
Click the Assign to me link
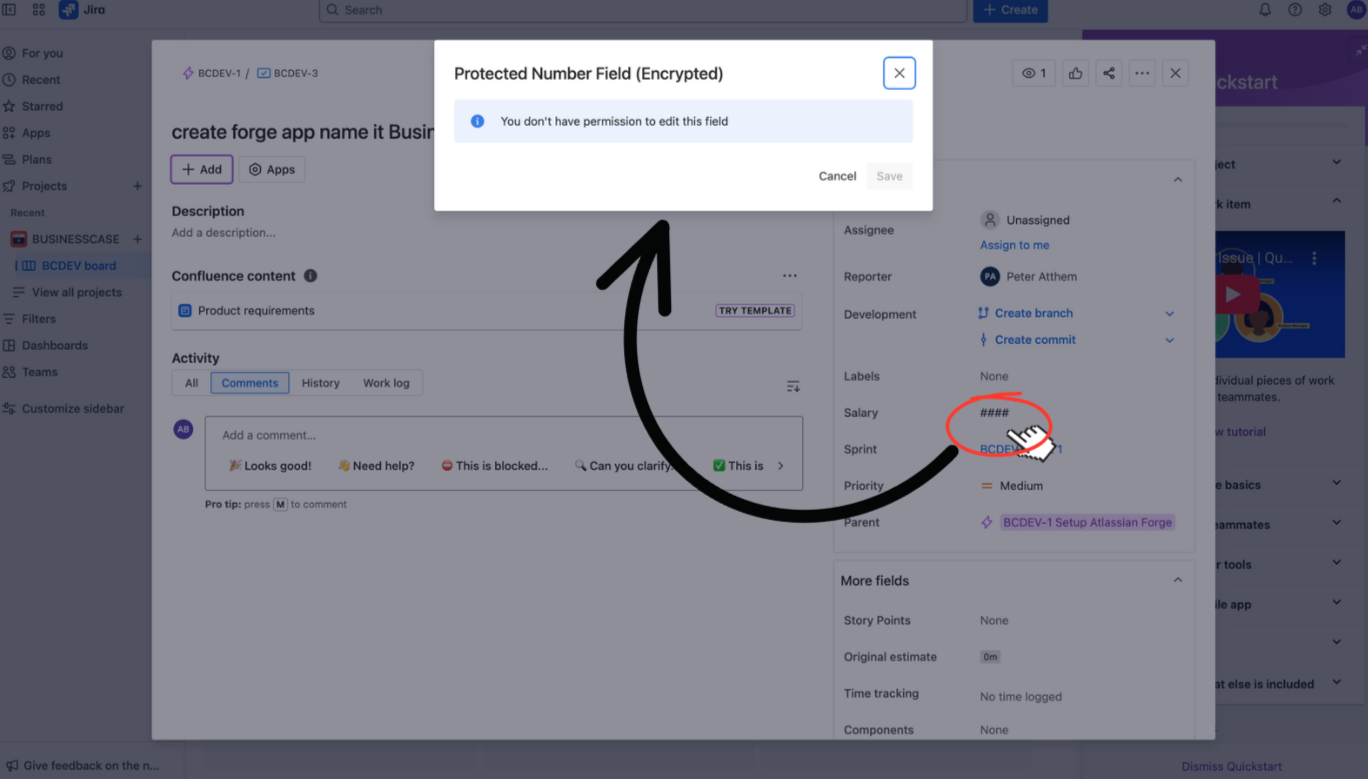(x=1014, y=245)
